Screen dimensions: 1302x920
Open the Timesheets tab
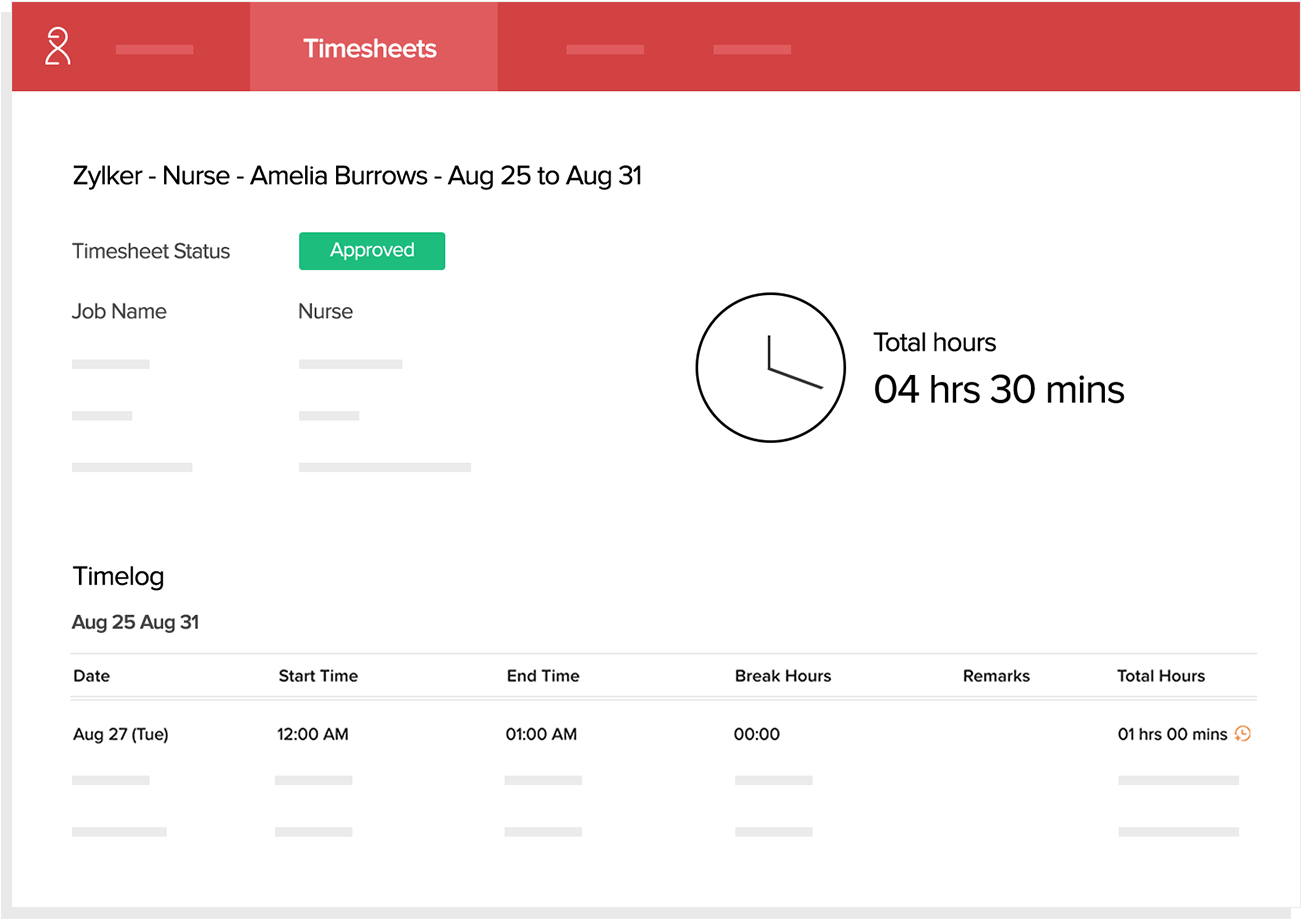(x=371, y=48)
